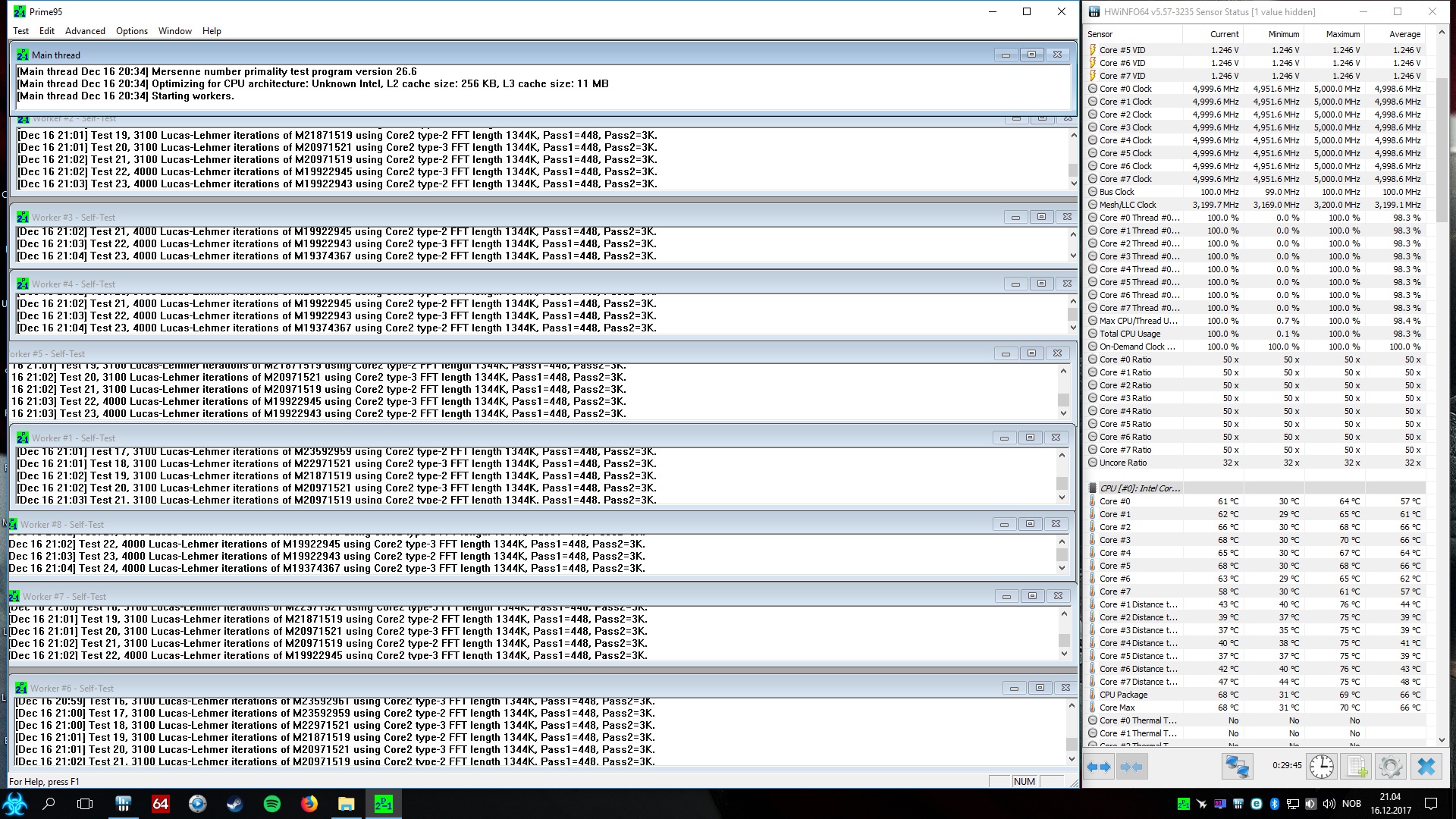The height and width of the screenshot is (819, 1456).
Task: Click Prime95 green system tray icon
Action: pyautogui.click(x=1183, y=804)
